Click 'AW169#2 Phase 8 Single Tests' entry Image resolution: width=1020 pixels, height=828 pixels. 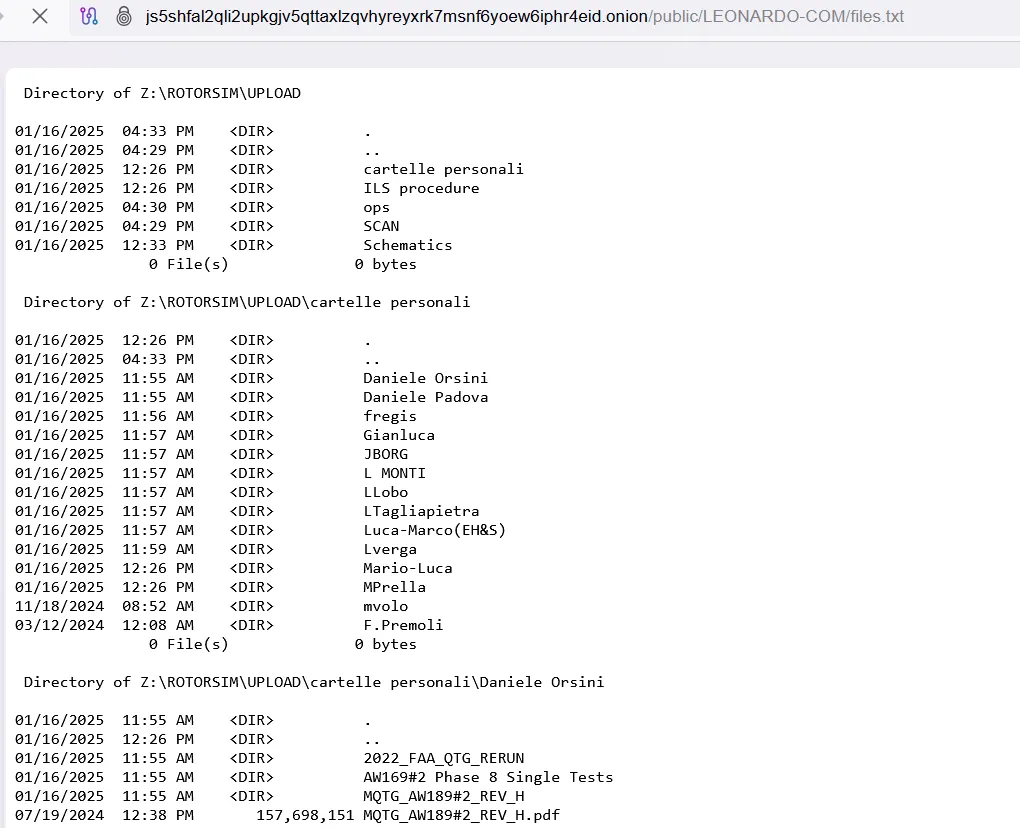pos(488,777)
